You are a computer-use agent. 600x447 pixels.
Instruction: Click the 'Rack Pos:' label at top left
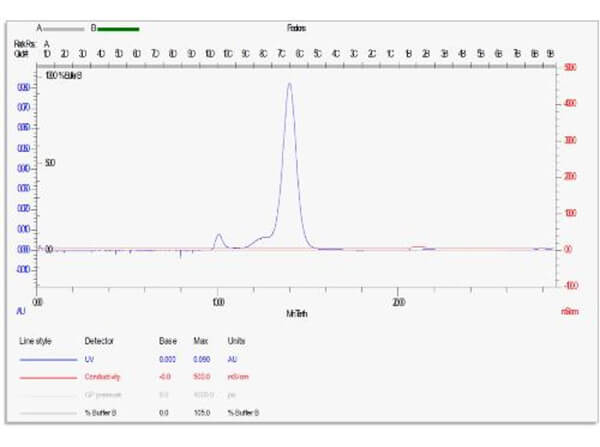(25, 44)
